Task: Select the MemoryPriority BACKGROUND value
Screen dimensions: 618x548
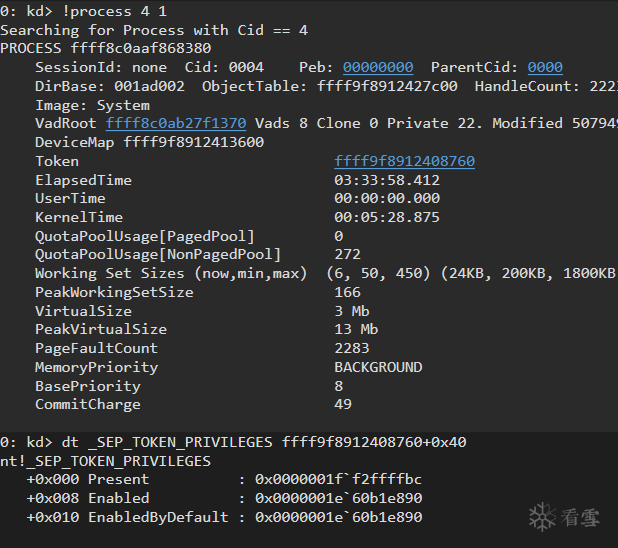Action: (x=378, y=367)
